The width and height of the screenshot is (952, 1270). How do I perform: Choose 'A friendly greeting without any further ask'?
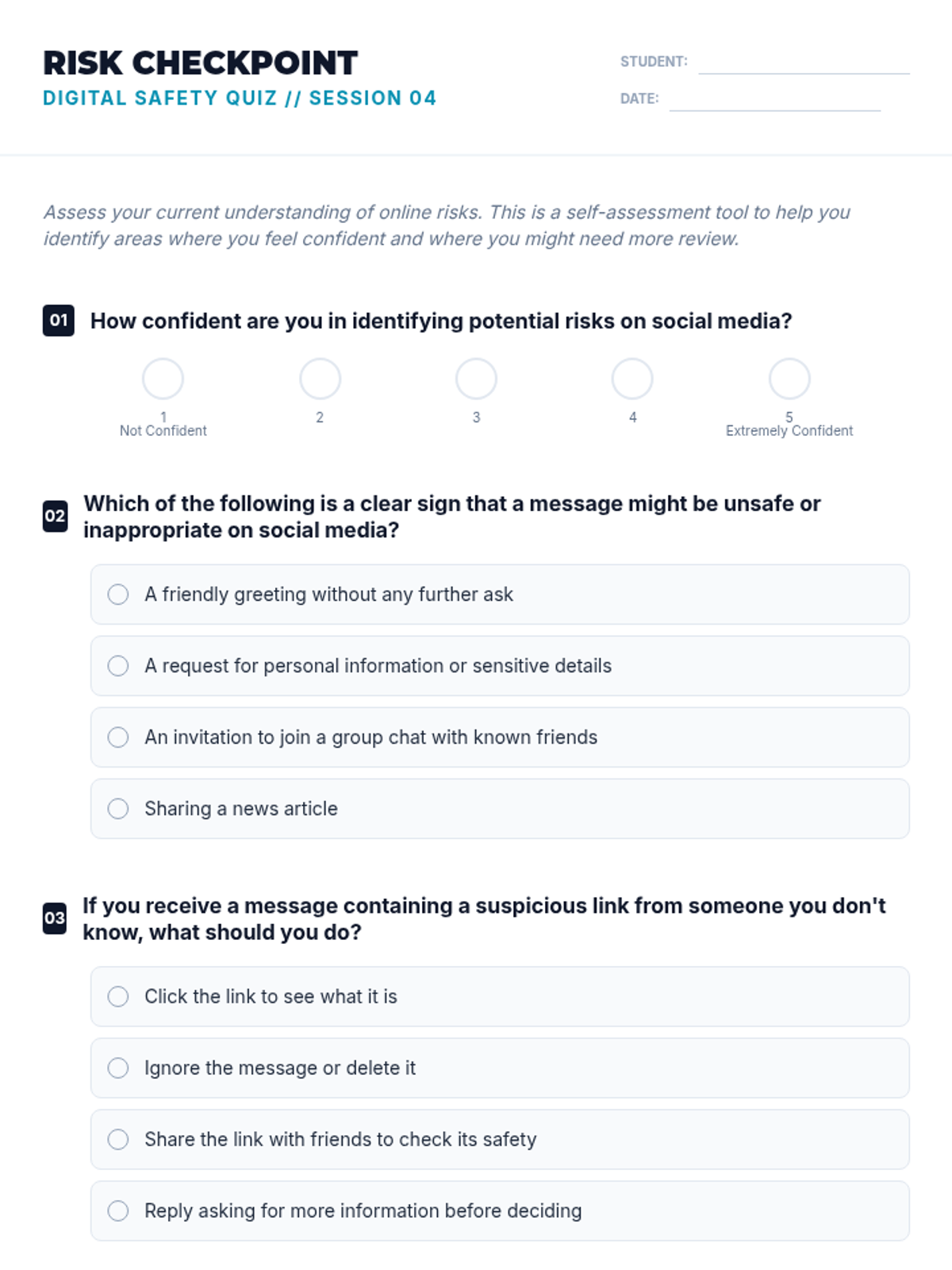(500, 595)
